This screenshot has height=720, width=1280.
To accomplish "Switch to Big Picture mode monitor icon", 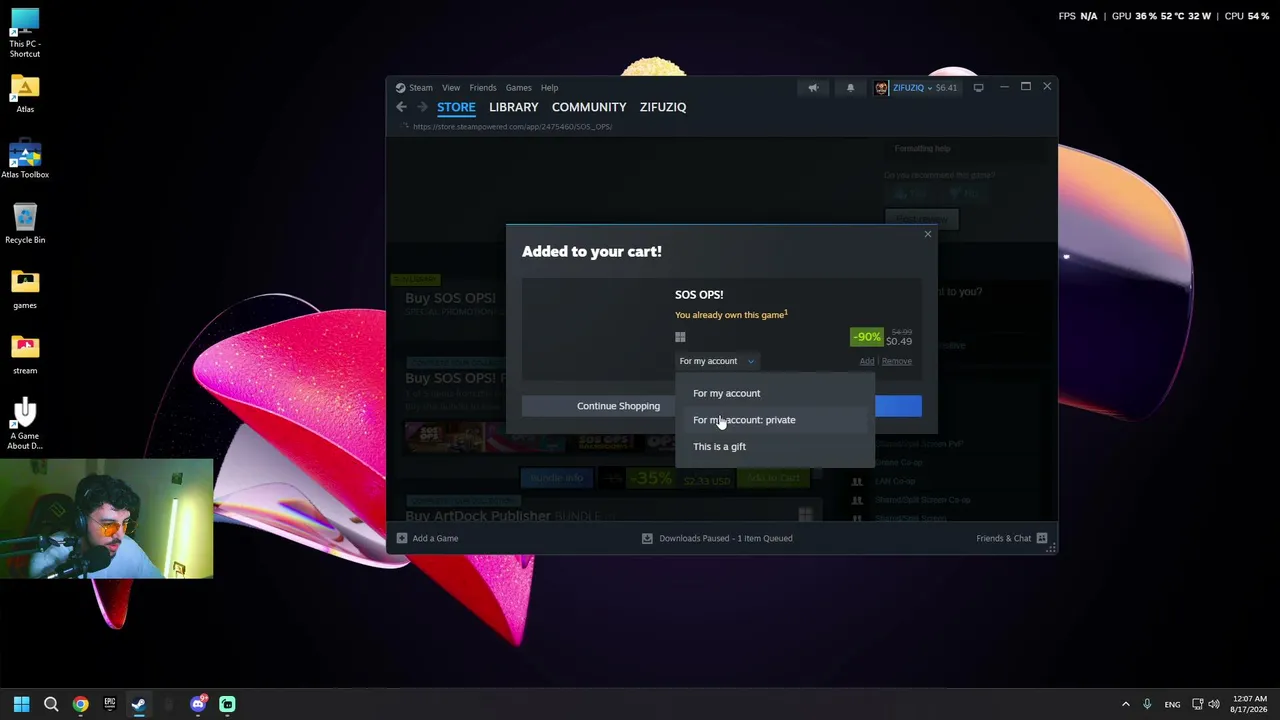I will click(x=978, y=88).
